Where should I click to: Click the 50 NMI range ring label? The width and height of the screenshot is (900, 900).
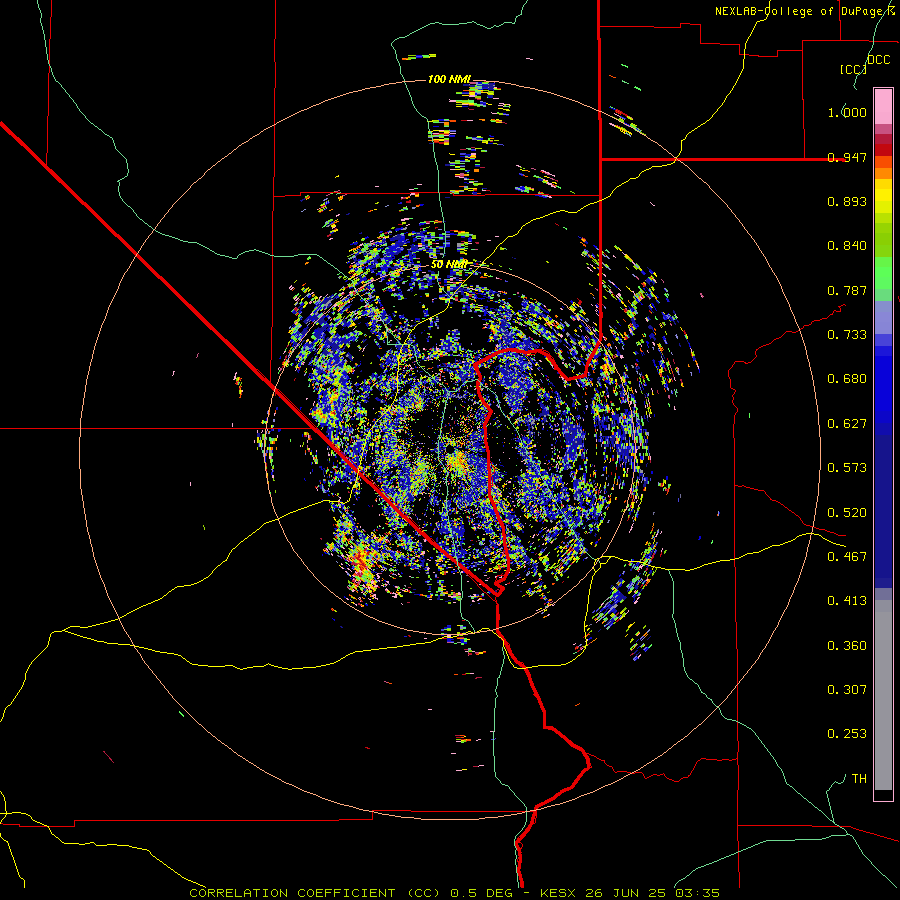click(x=449, y=265)
